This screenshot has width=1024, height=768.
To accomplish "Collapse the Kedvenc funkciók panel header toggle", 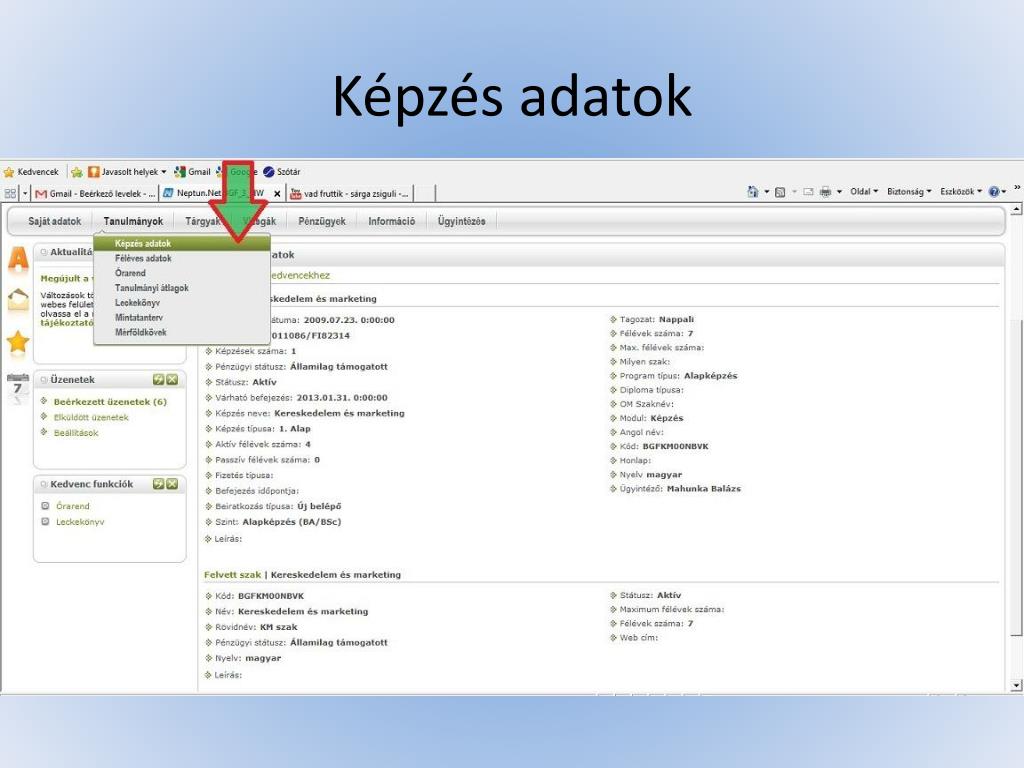I will [44, 485].
